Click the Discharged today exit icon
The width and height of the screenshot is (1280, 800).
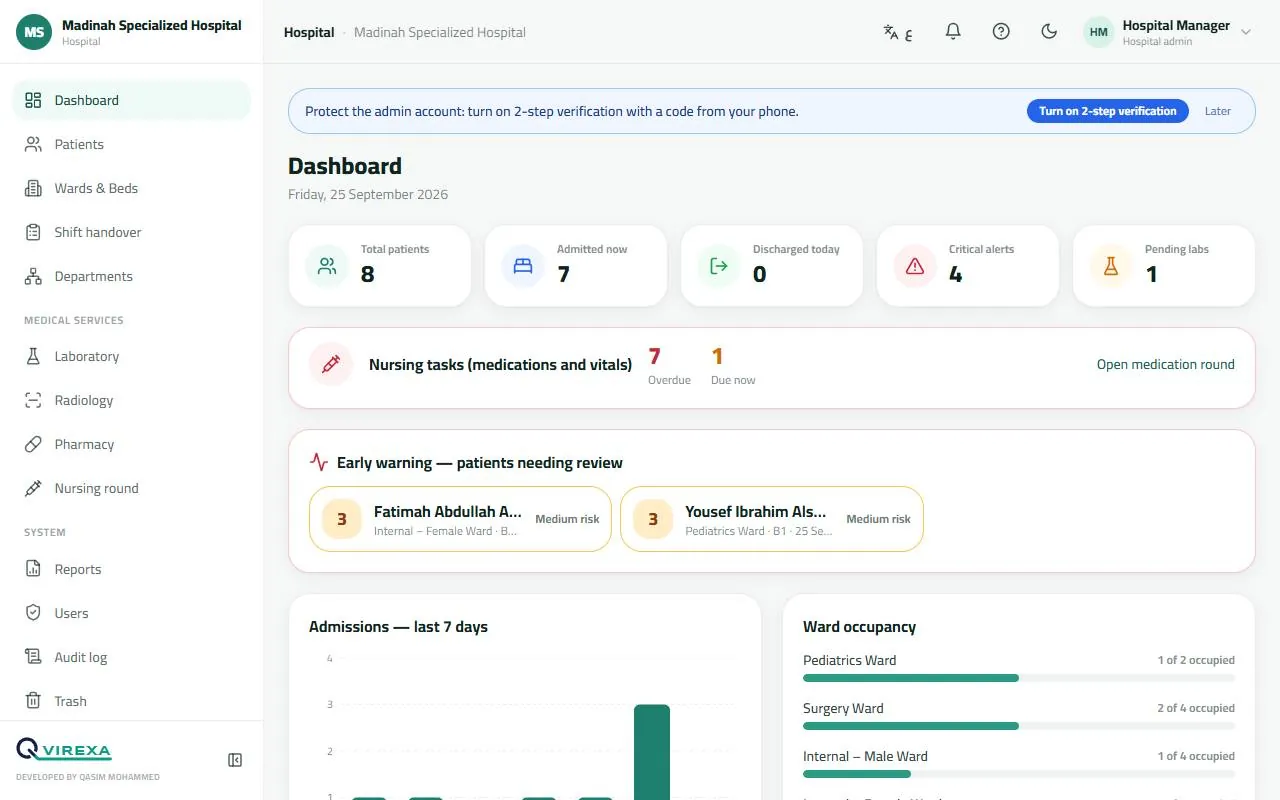[x=719, y=266]
